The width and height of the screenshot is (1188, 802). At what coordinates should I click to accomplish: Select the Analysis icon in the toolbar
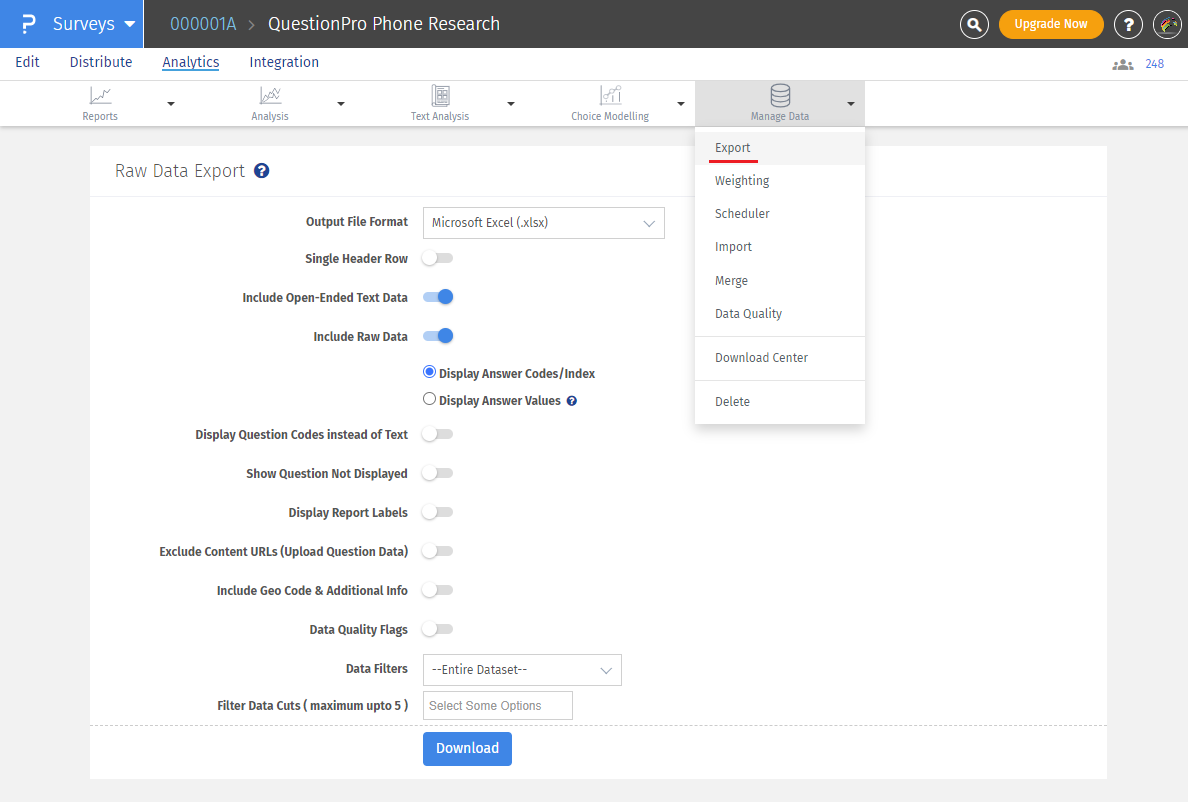click(270, 97)
